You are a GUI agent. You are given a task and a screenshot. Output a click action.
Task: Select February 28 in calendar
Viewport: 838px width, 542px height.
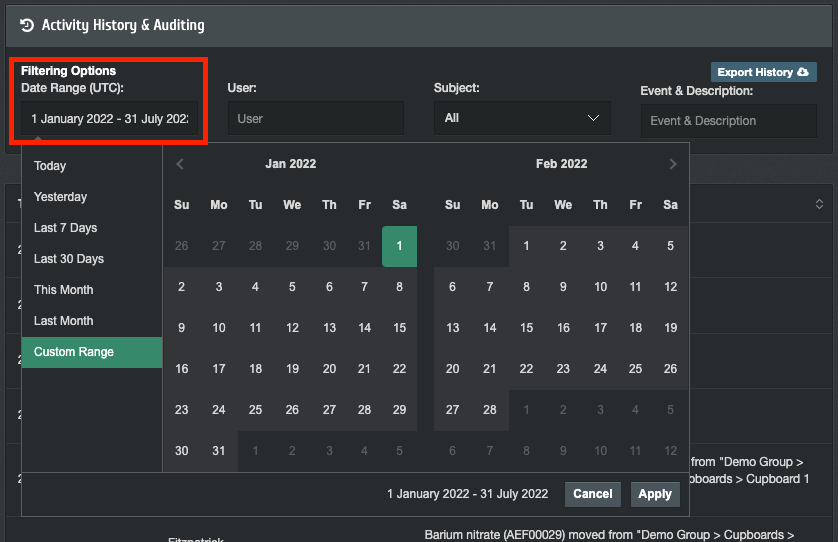[490, 410]
